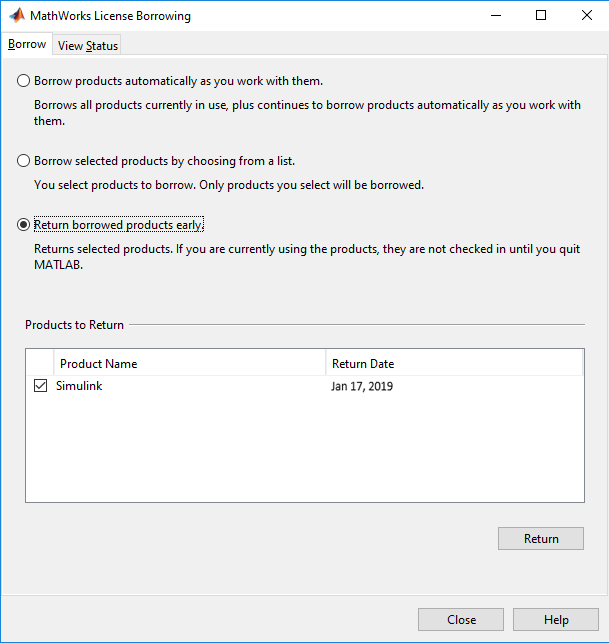
Task: Click the MATLAB logo in title bar
Action: point(16,16)
